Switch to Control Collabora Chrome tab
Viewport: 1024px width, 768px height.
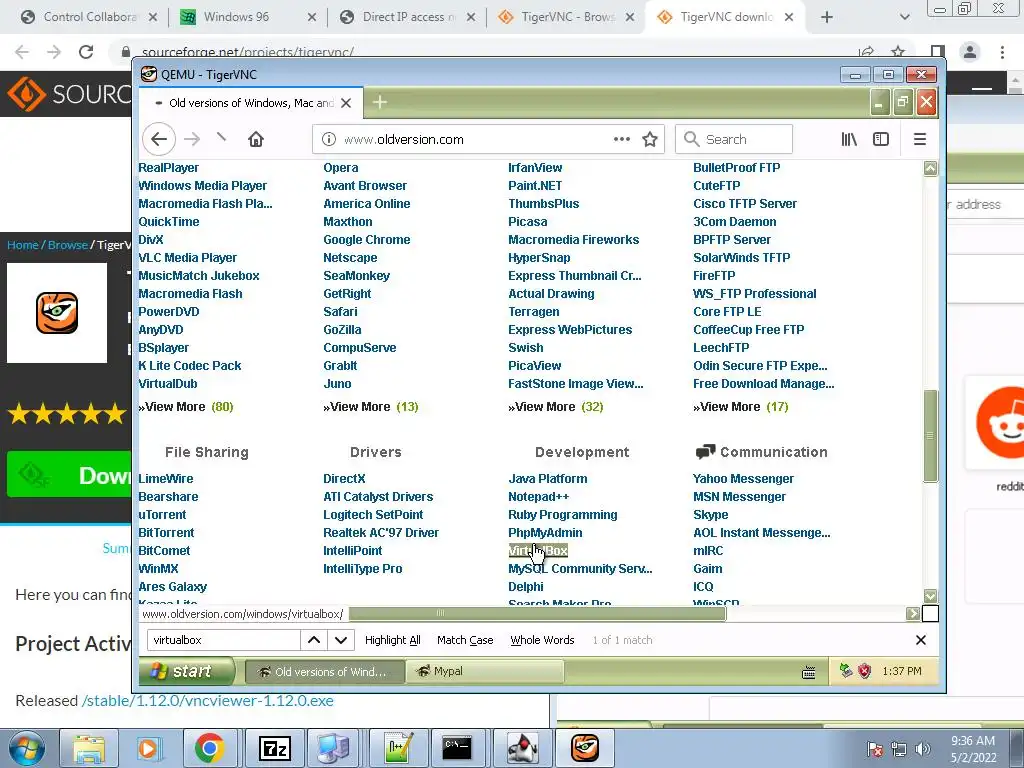(89, 17)
